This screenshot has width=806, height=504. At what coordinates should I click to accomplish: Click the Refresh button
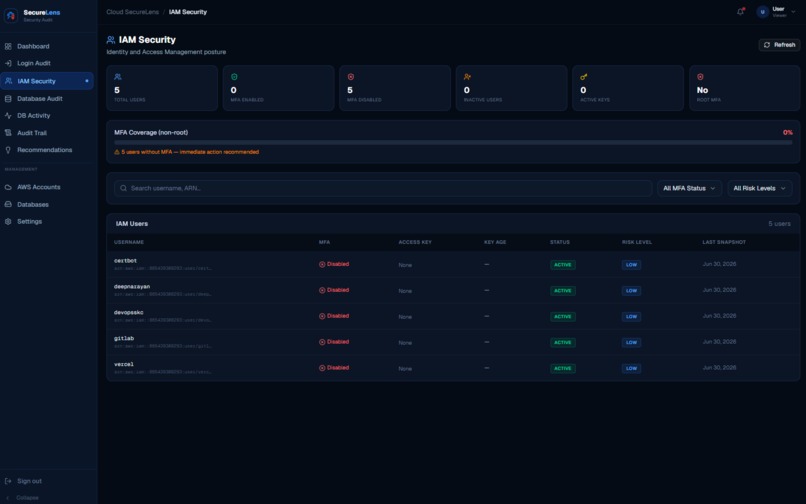point(779,45)
